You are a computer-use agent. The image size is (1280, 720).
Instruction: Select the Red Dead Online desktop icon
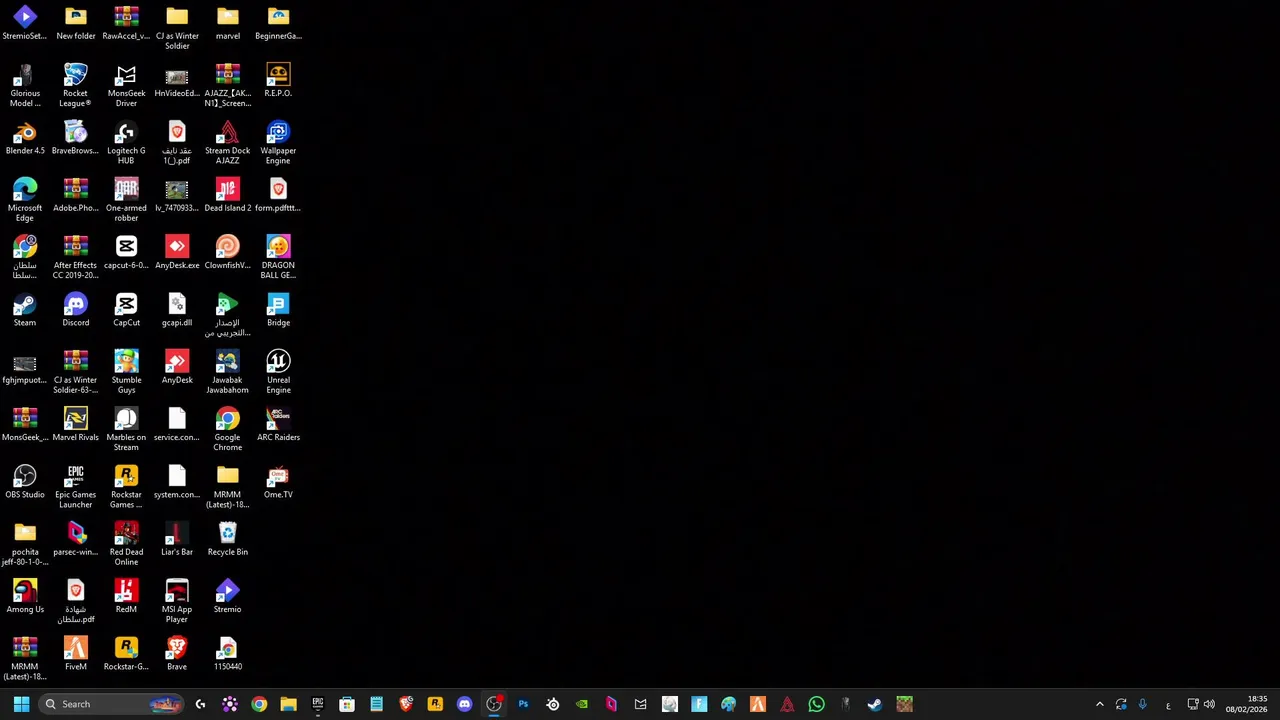click(126, 544)
